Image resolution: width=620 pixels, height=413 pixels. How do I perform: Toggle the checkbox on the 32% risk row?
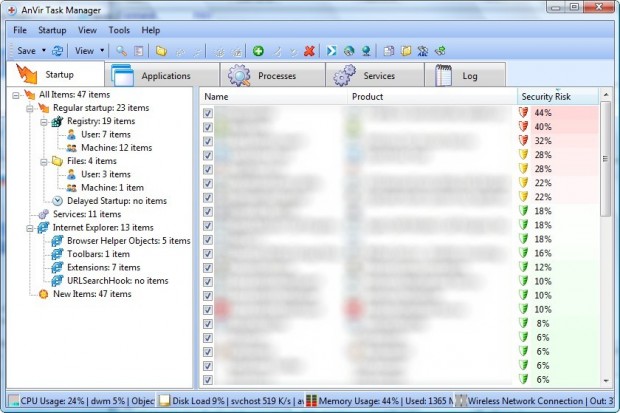pyautogui.click(x=208, y=141)
